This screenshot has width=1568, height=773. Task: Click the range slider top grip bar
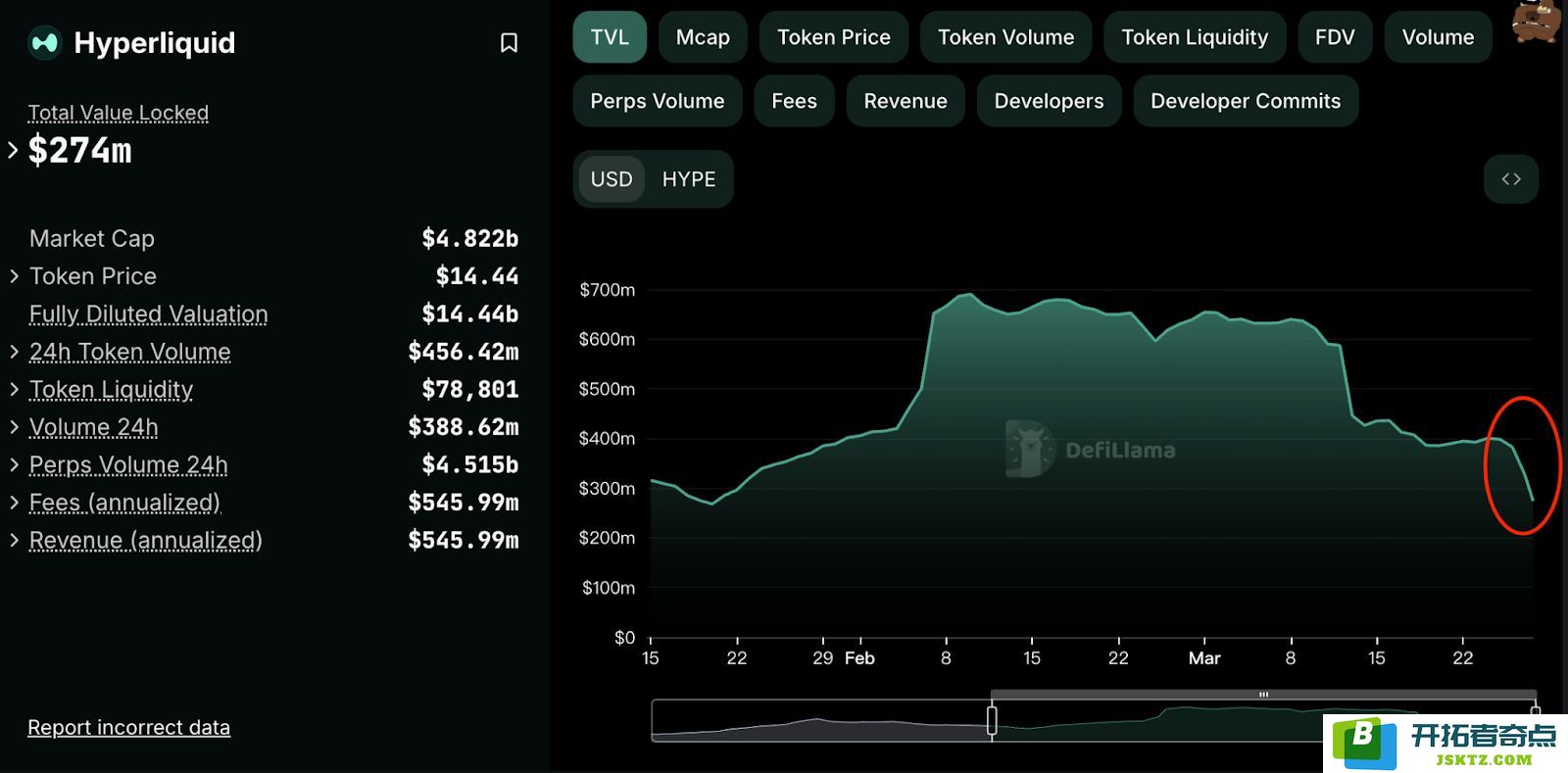point(1263,695)
